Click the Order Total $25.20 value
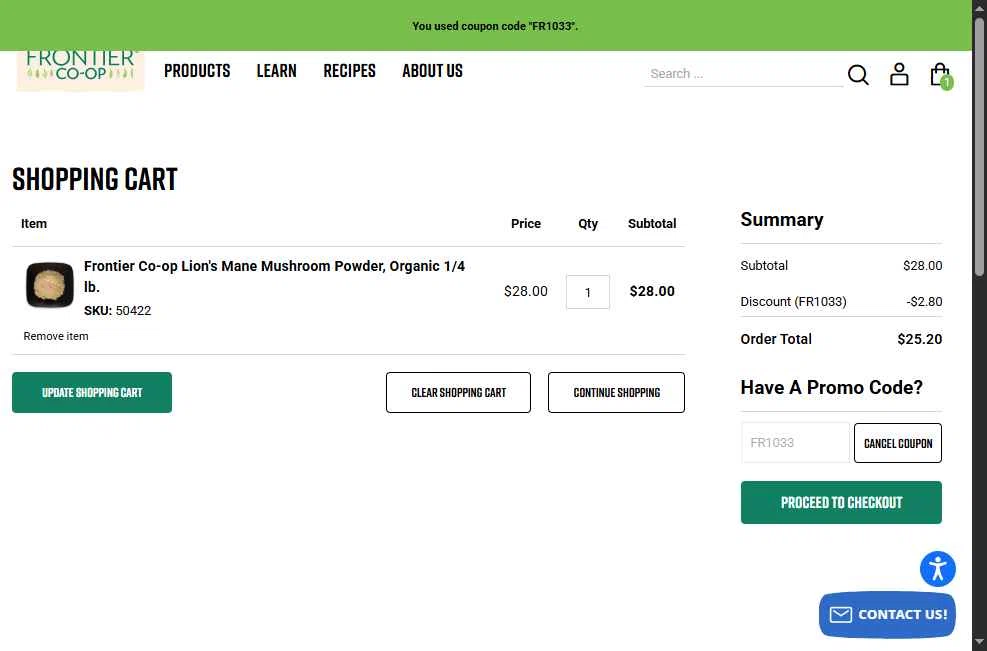The width and height of the screenshot is (987, 651). click(x=920, y=339)
